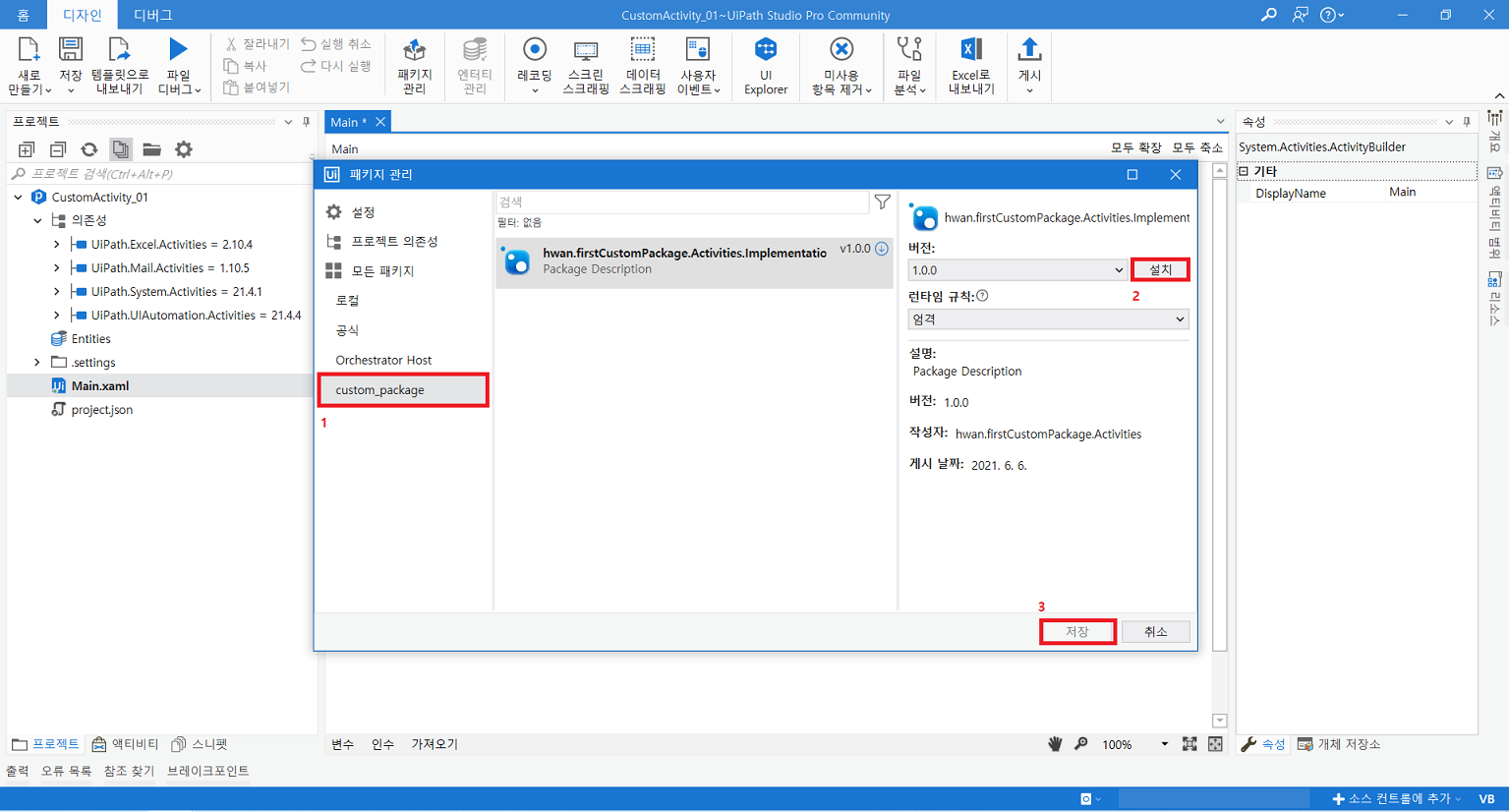The image size is (1509, 812).
Task: Click 취소 button in package manager
Action: (x=1155, y=631)
